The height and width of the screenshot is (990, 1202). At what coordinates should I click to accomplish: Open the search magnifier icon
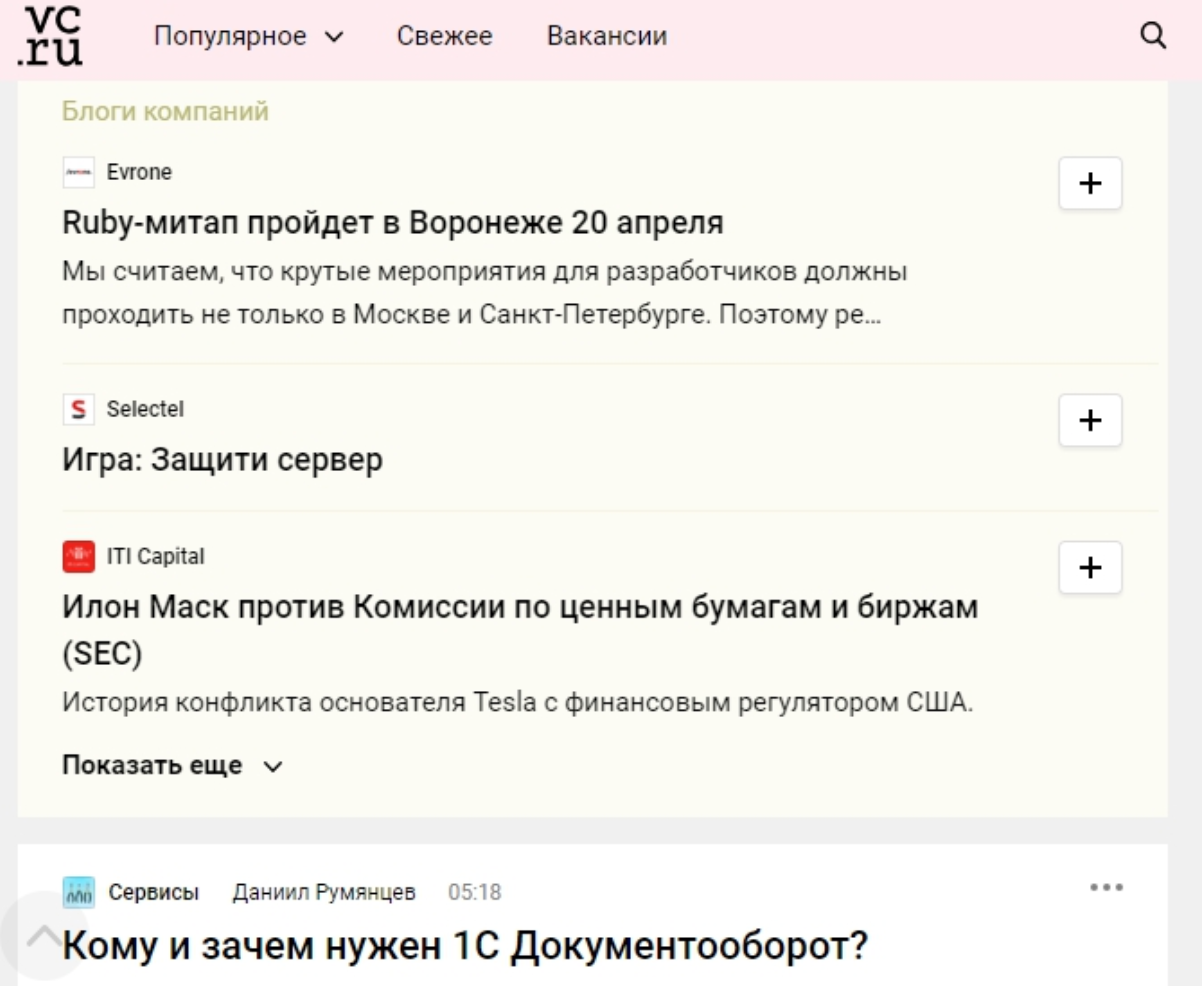(x=1153, y=37)
